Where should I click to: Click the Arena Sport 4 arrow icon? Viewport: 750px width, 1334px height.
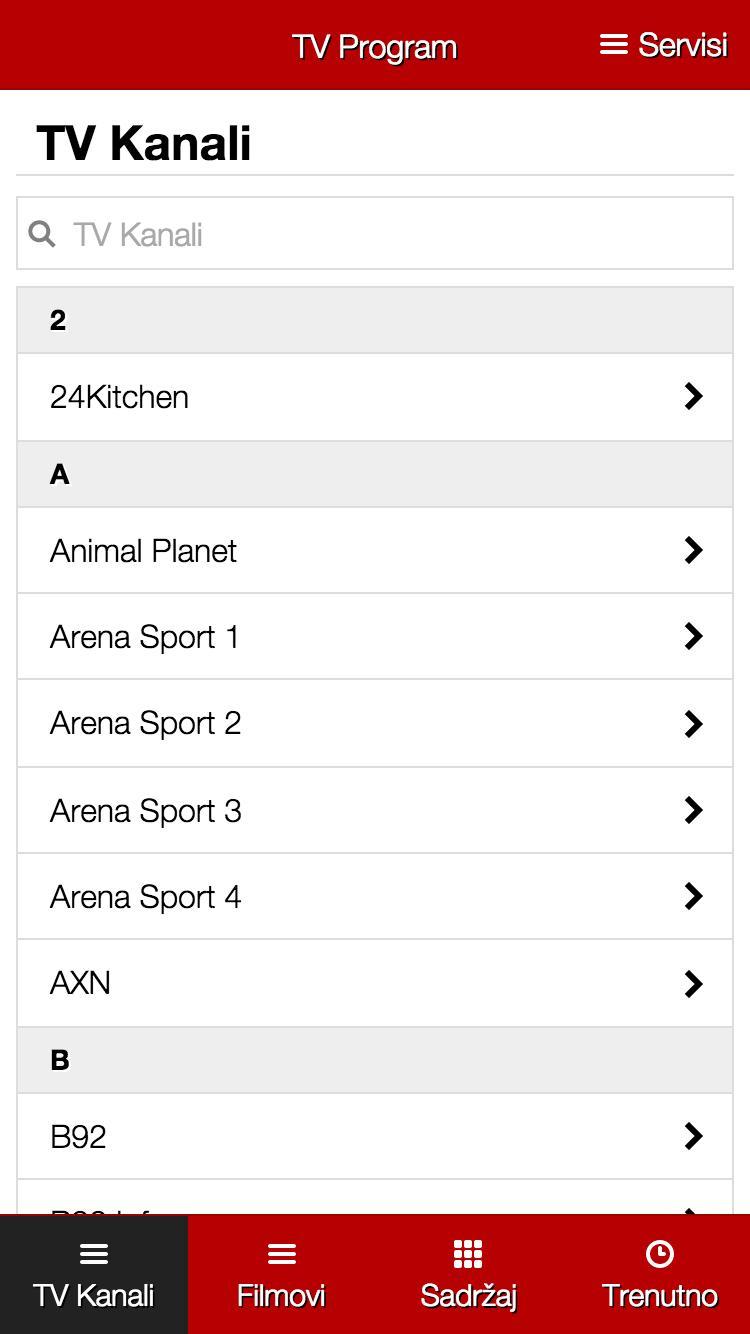coord(693,897)
